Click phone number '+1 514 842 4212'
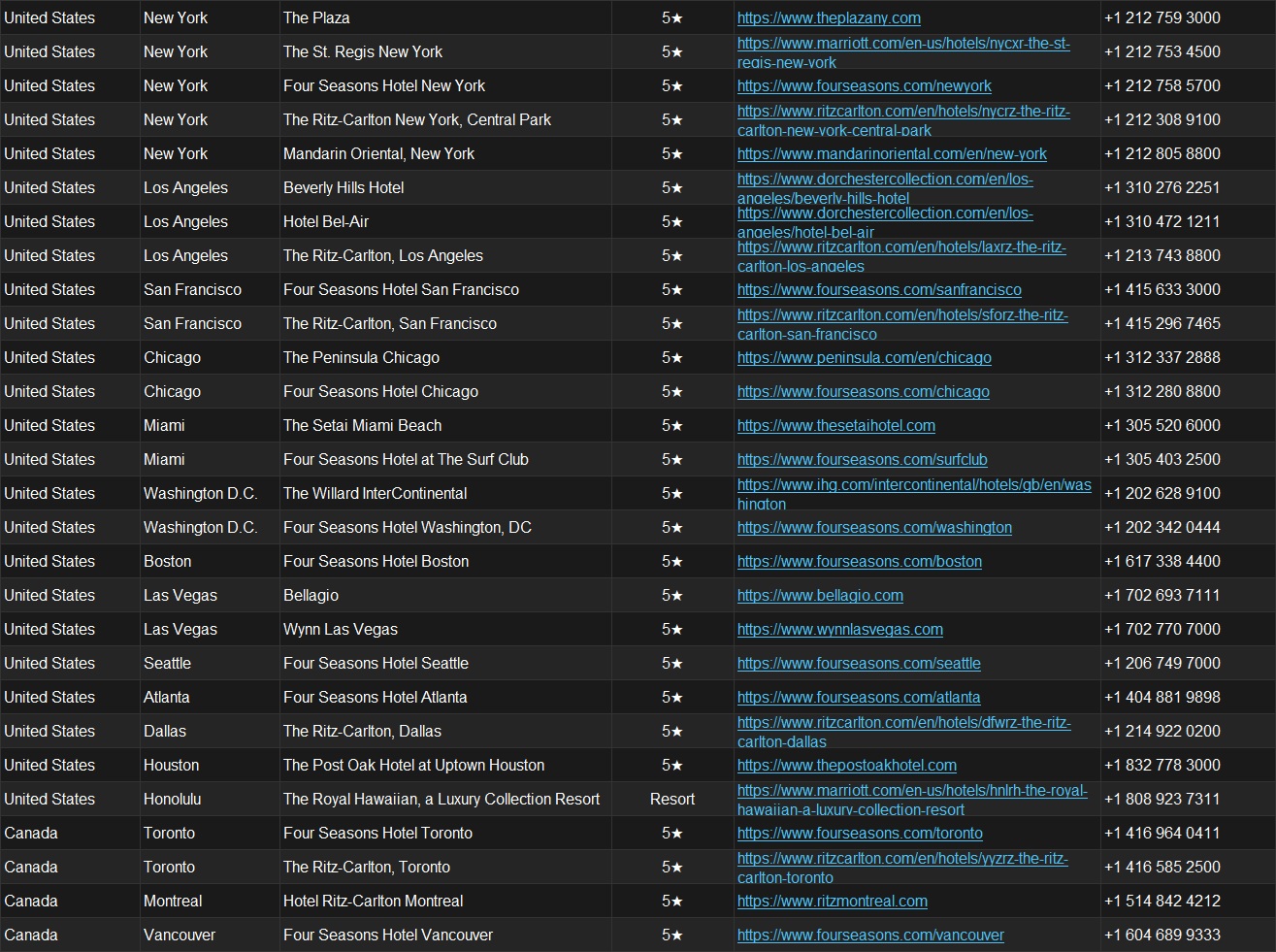Screen dimensions: 1276x952 [1162, 901]
